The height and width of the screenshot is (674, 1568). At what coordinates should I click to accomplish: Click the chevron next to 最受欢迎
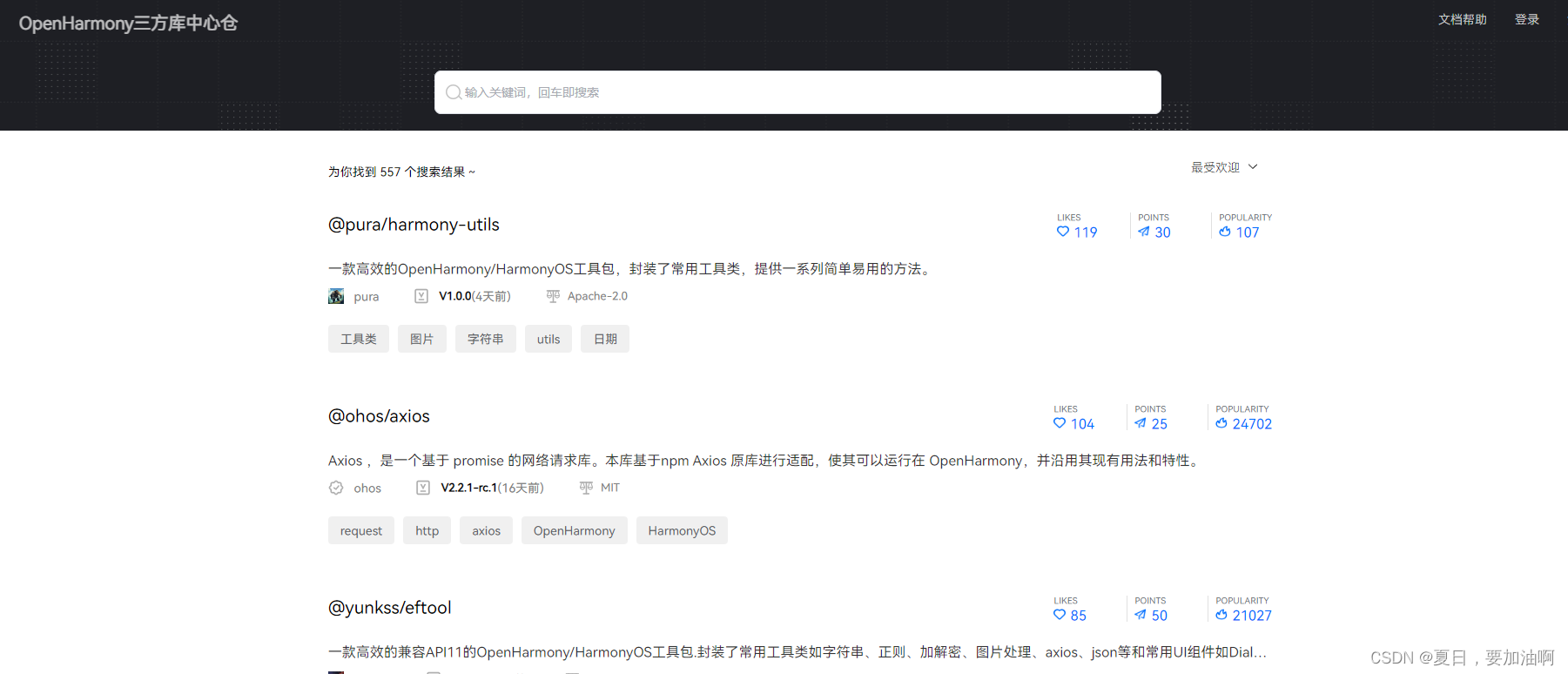[1253, 167]
